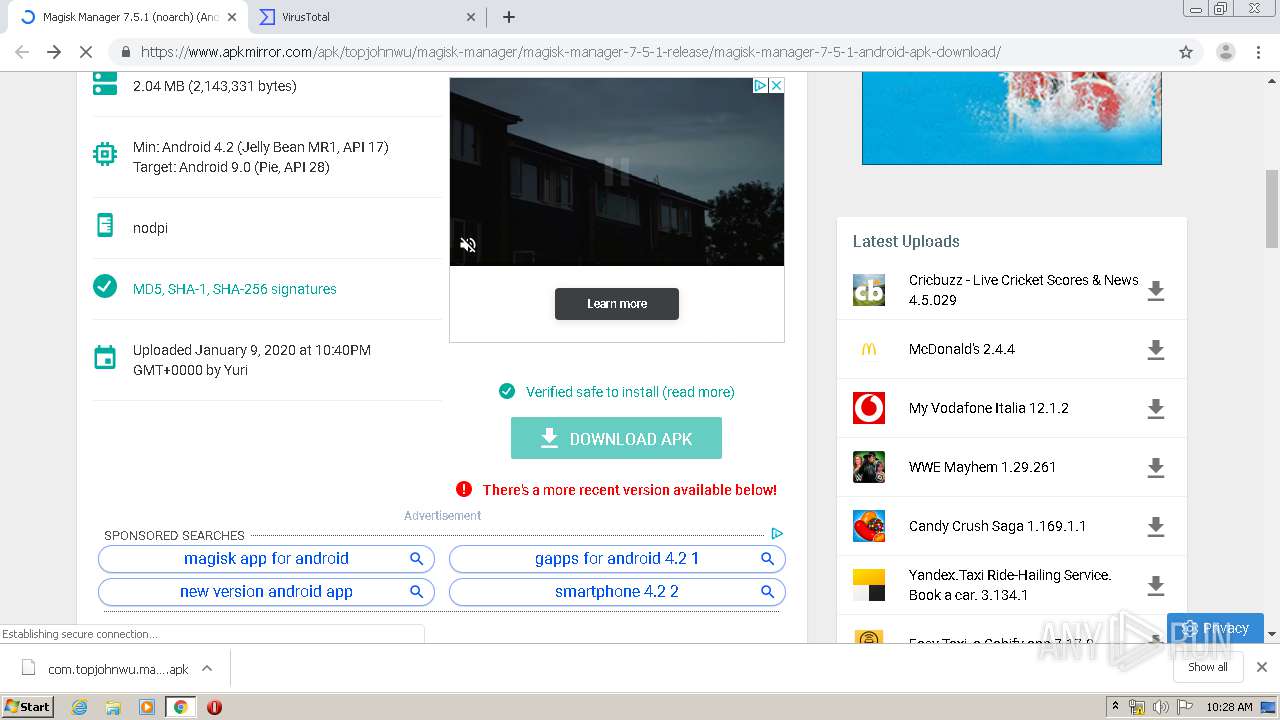
Task: Click the Learn more ad button
Action: pyautogui.click(x=617, y=304)
